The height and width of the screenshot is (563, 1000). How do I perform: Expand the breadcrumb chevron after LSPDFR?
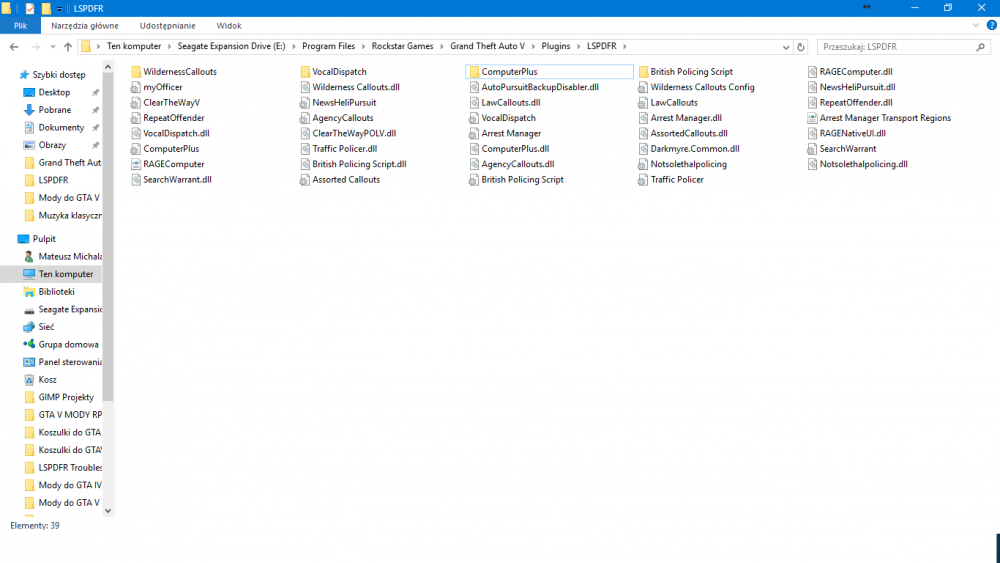click(625, 47)
